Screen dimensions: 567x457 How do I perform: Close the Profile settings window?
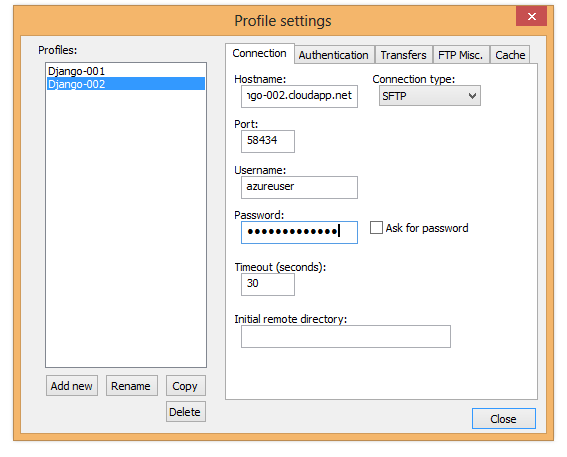(x=531, y=17)
